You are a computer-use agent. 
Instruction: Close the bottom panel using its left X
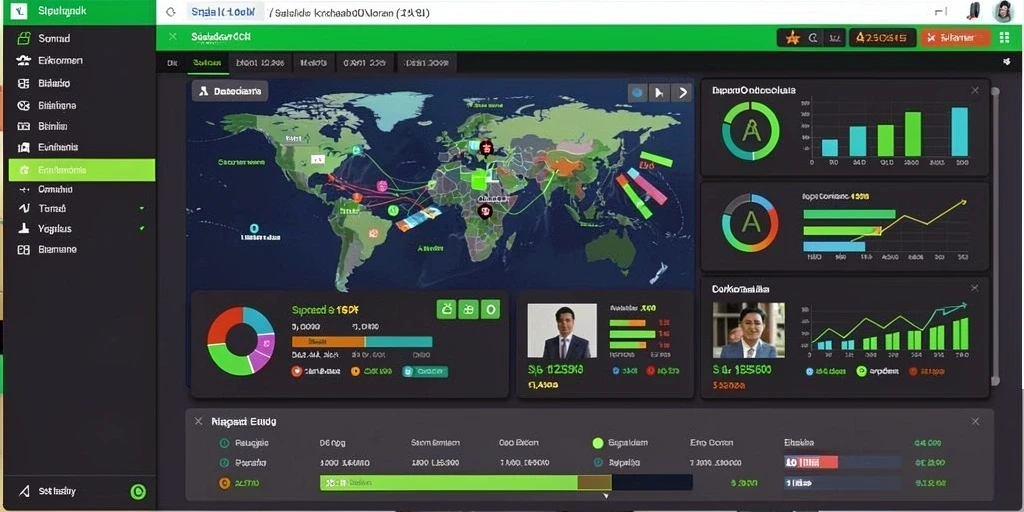[198, 421]
